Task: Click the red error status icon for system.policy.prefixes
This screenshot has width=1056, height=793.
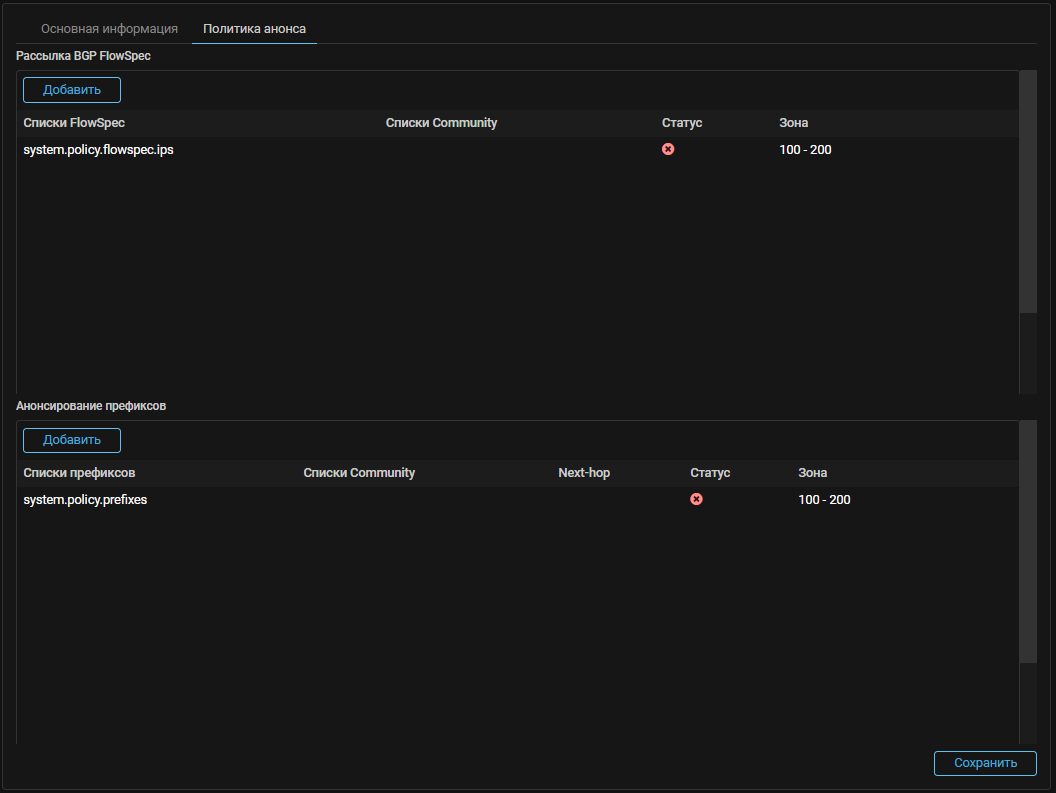Action: tap(696, 499)
